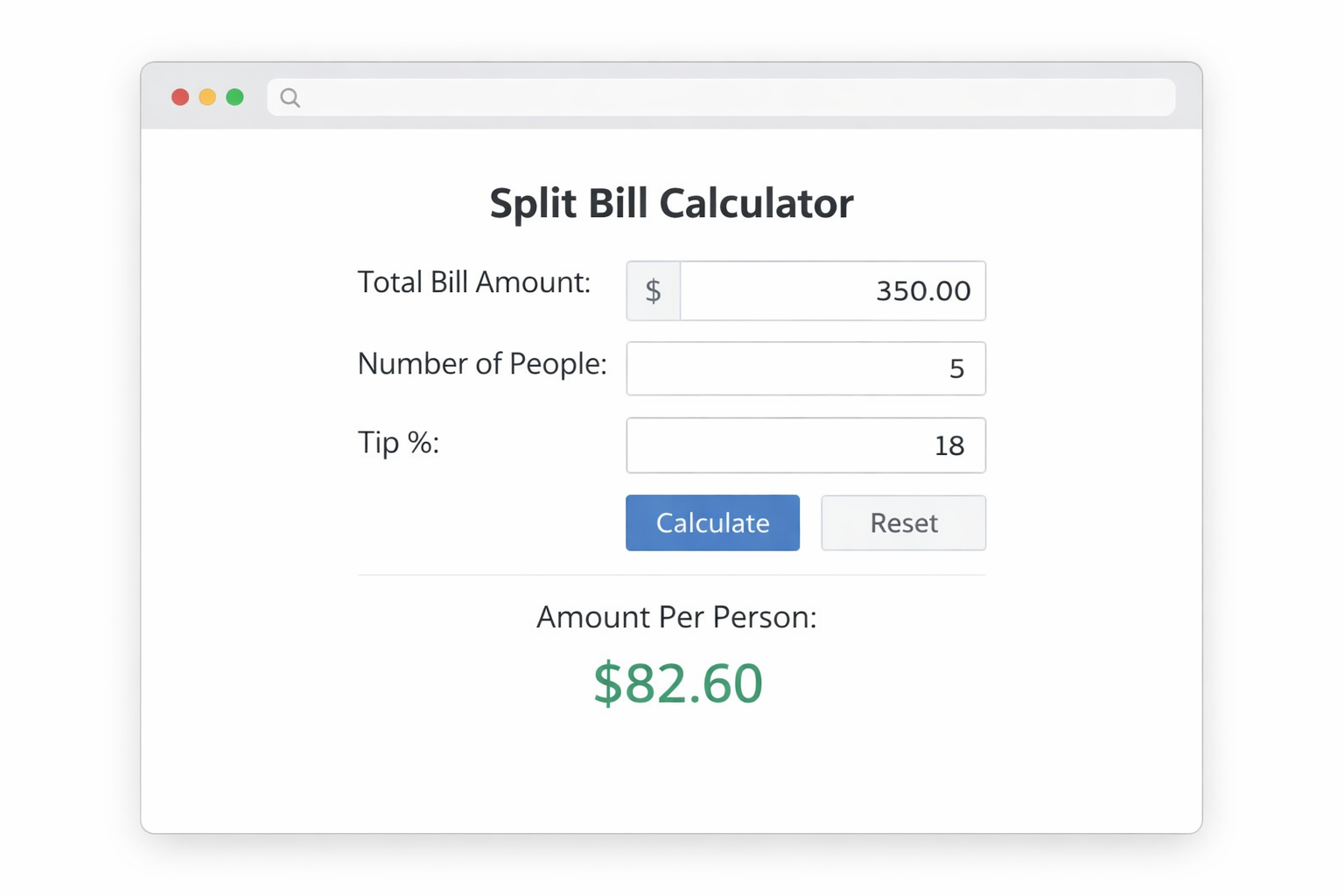Select the green $82.60 result amount
The width and height of the screenshot is (1344, 896).
678,683
